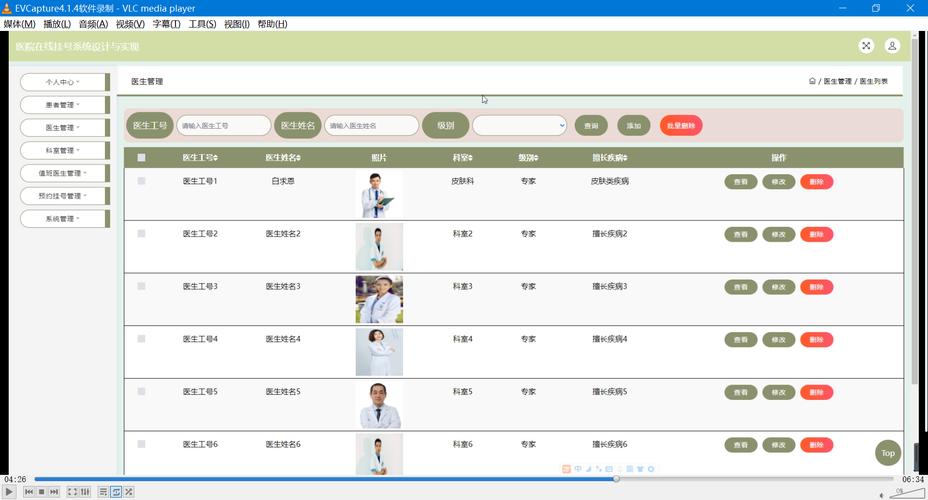Click 修改 in the 医生工号5 row
This screenshot has height=500, width=928.
tap(779, 392)
